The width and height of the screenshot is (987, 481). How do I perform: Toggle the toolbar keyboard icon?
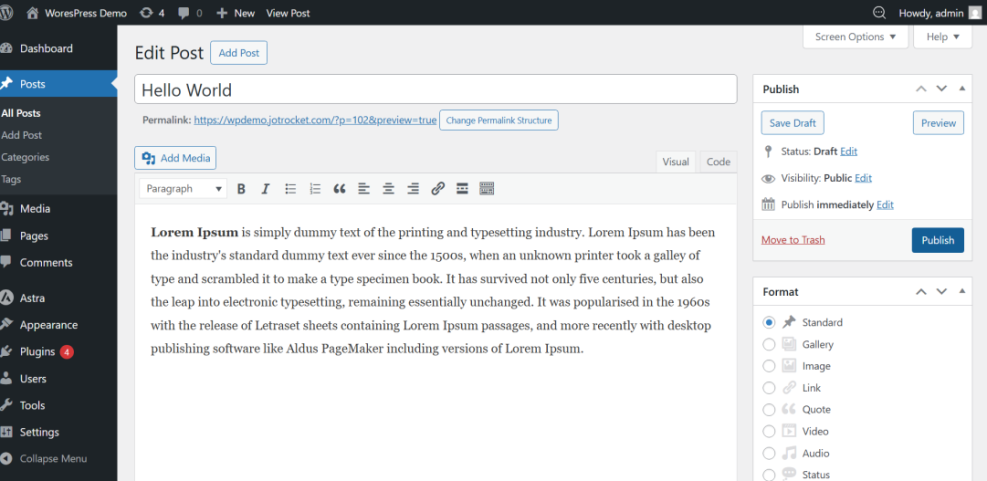click(x=487, y=188)
